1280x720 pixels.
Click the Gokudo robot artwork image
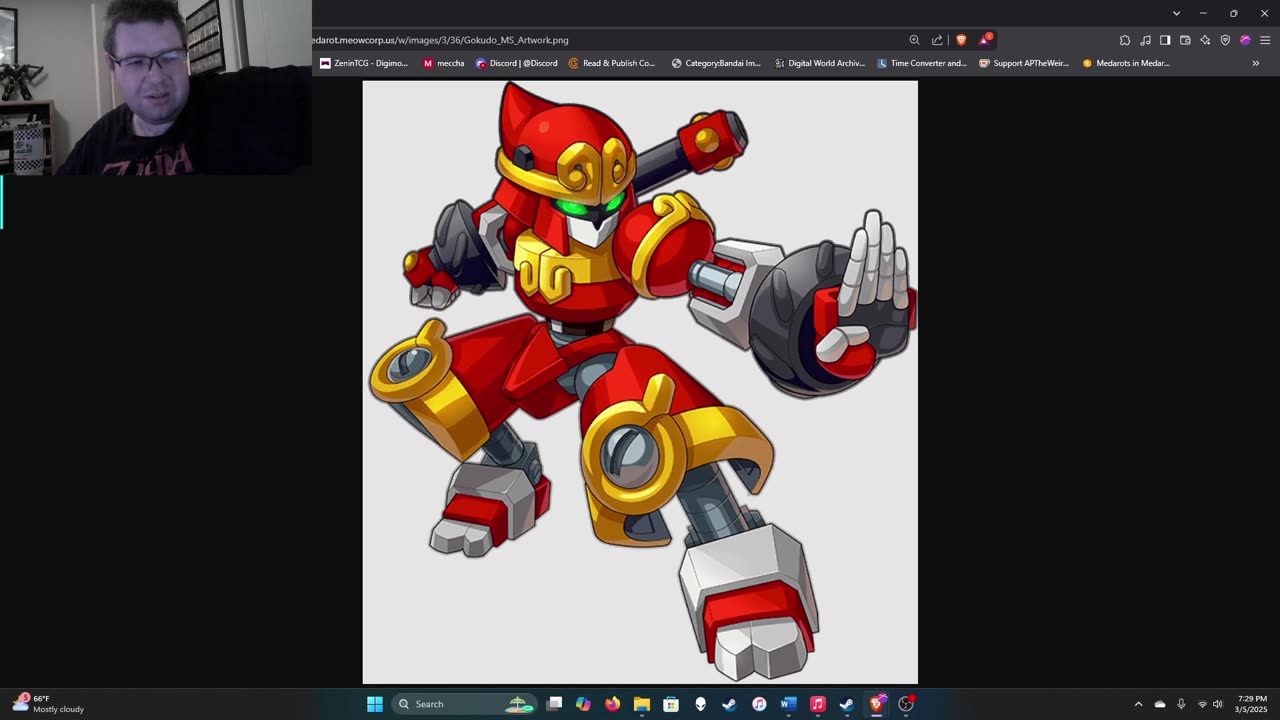click(640, 382)
